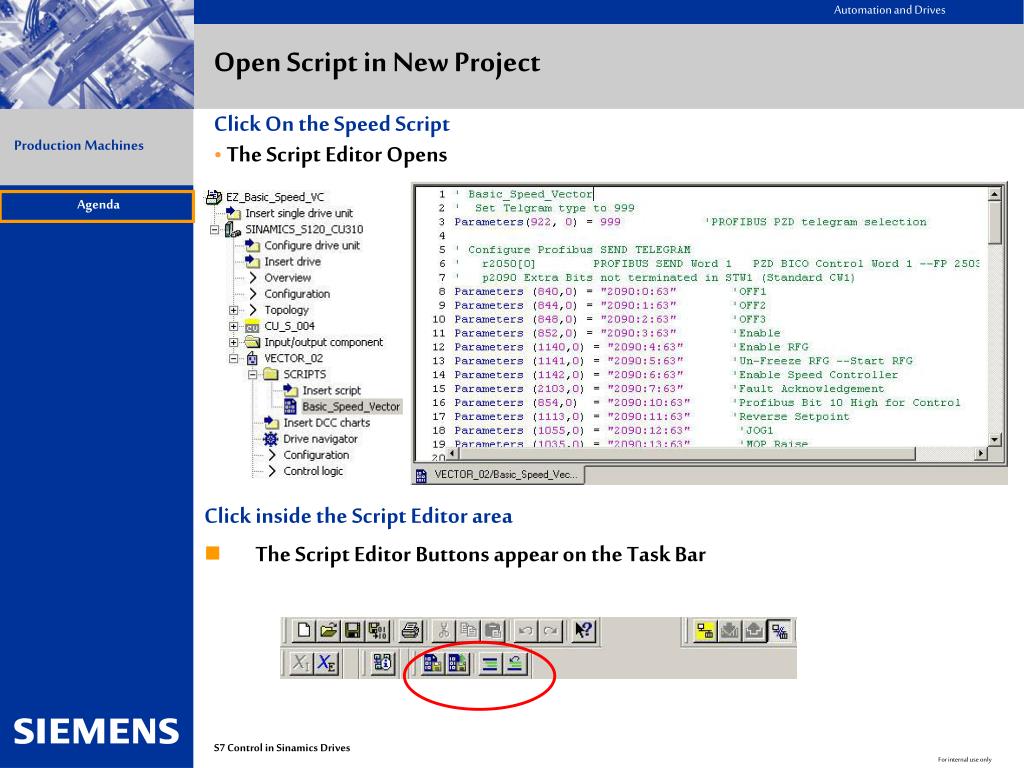Viewport: 1024px width, 768px height.
Task: Click Insert single drive unit
Action: pos(298,213)
